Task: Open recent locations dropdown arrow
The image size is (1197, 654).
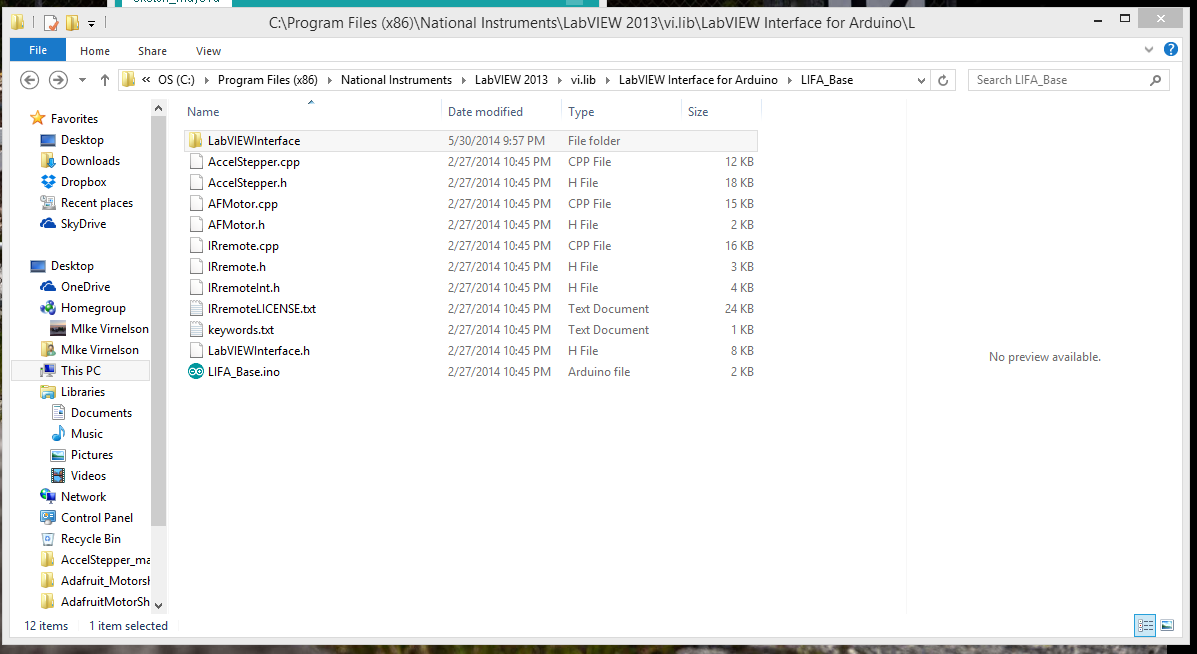Action: click(x=82, y=80)
